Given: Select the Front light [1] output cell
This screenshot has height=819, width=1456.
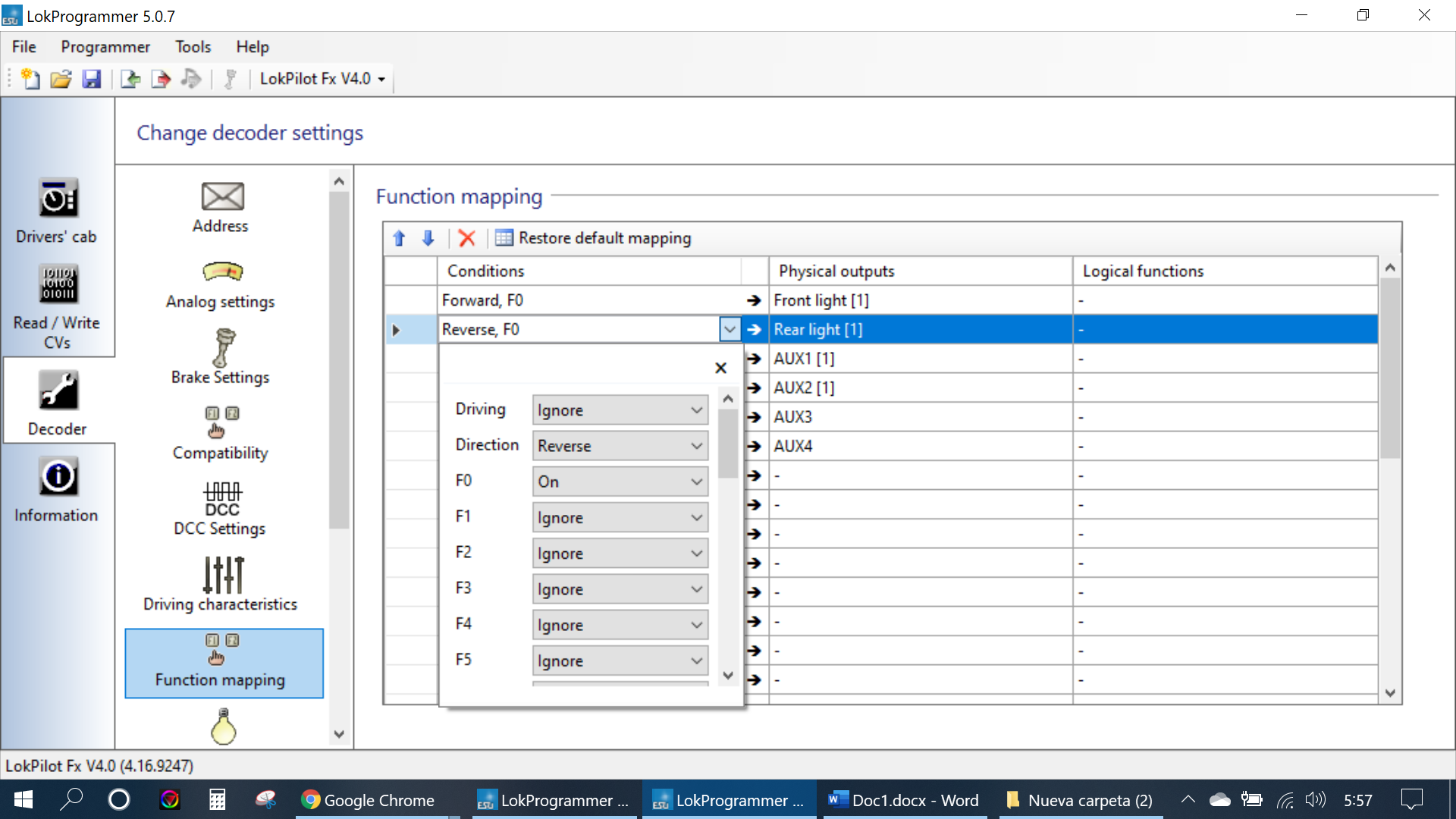Looking at the screenshot, I should tap(921, 300).
